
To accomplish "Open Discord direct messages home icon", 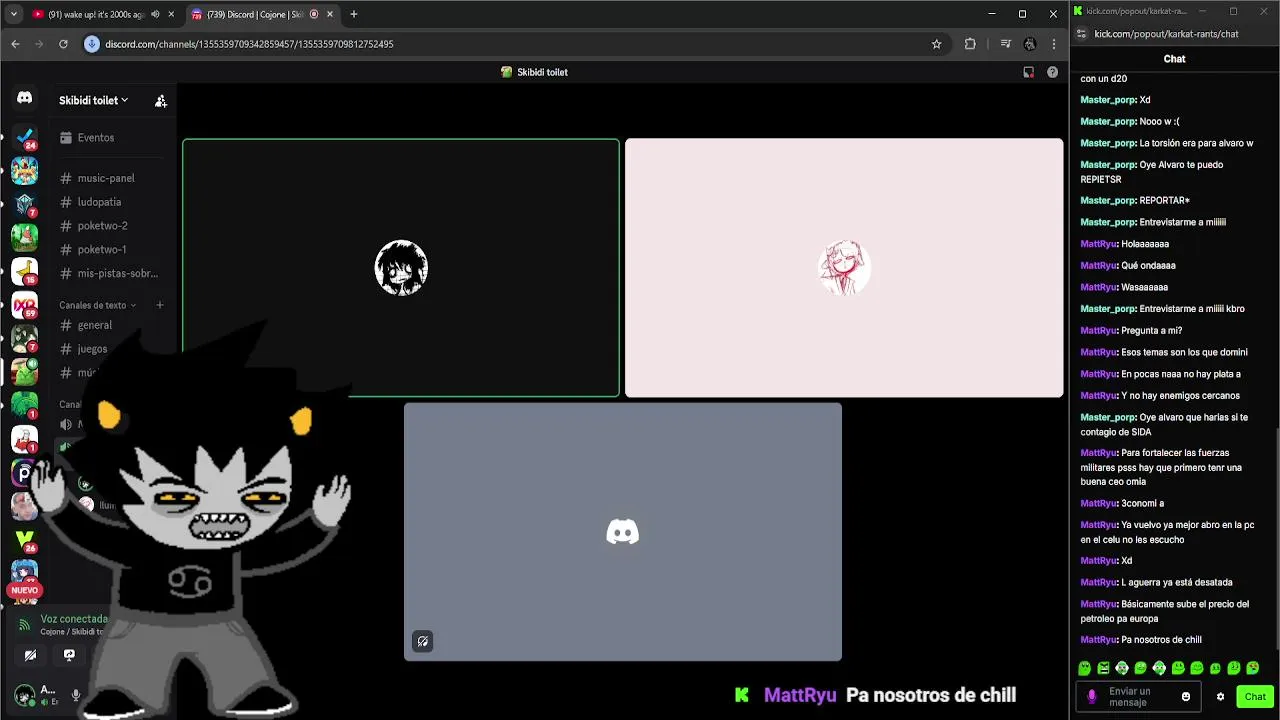I will click(x=24, y=98).
